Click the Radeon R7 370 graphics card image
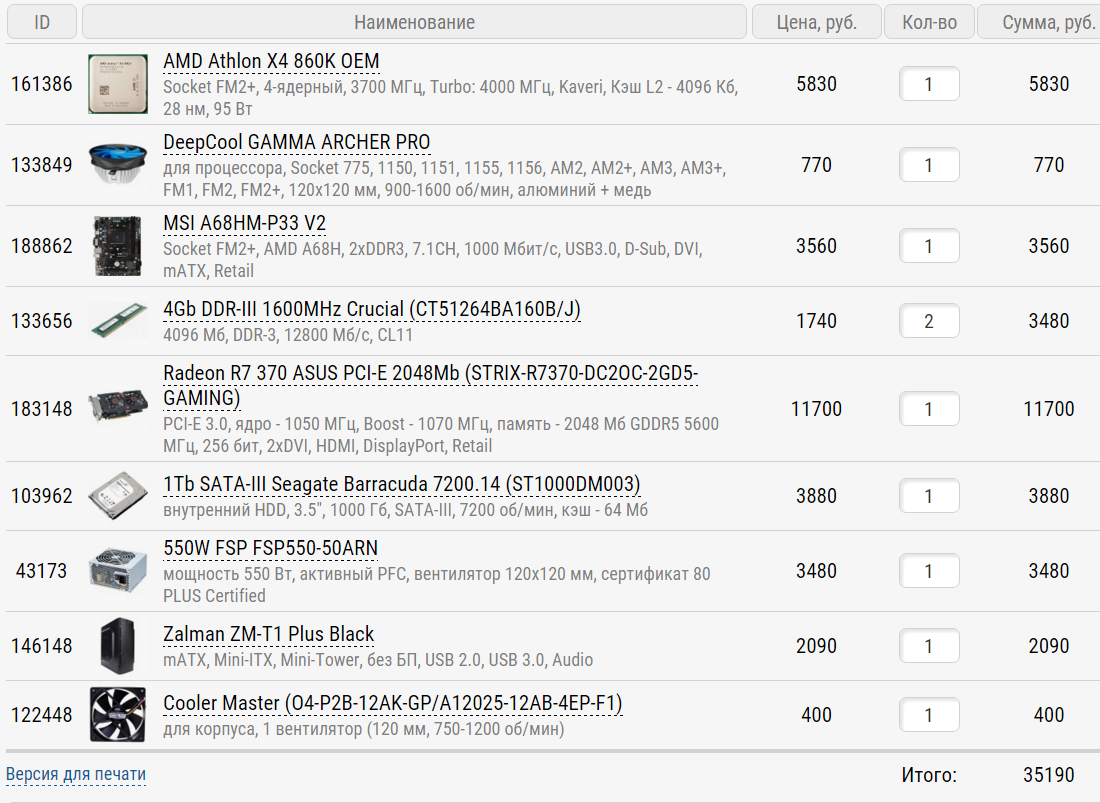This screenshot has height=803, width=1100. click(x=117, y=408)
